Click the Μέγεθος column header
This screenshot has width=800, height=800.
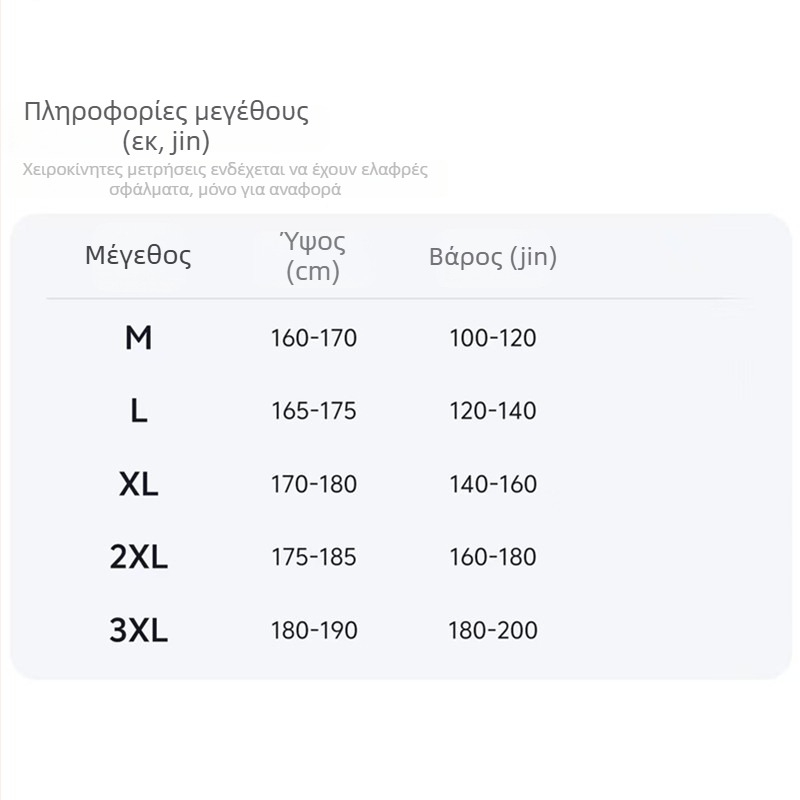click(138, 255)
